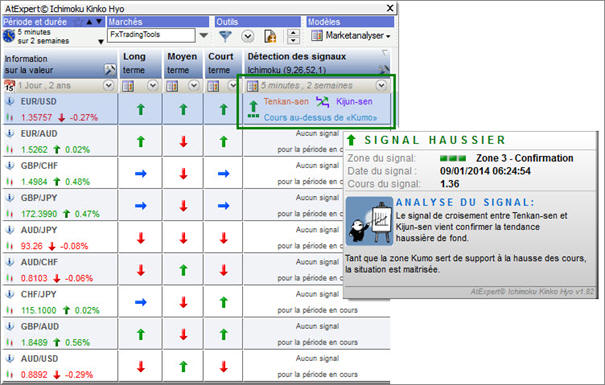Screen dimensions: 605x385
Task: Click the info icon next to GBP/CHF
Action: (10, 165)
